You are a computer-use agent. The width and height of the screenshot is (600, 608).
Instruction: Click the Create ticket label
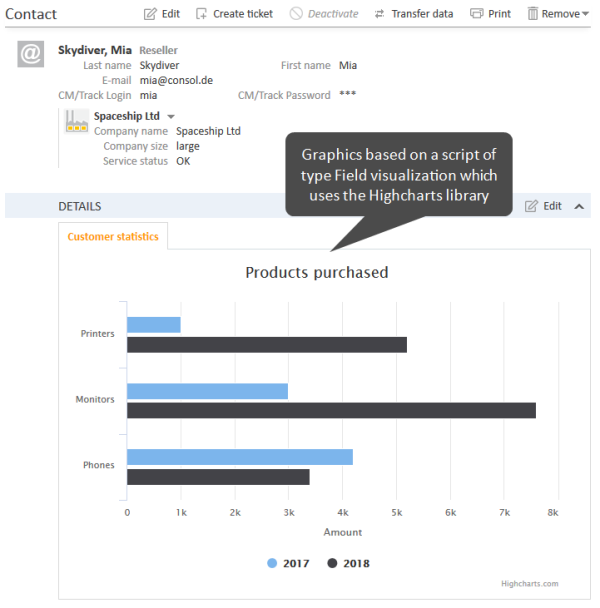[x=243, y=14]
